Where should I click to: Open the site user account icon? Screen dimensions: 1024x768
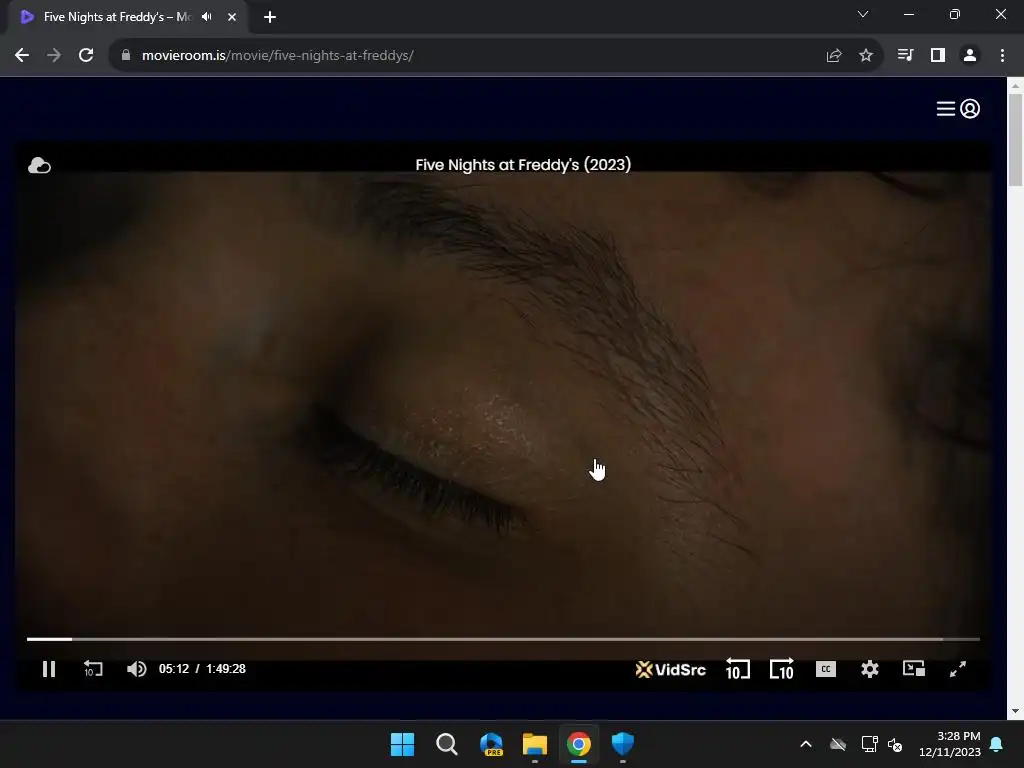970,109
